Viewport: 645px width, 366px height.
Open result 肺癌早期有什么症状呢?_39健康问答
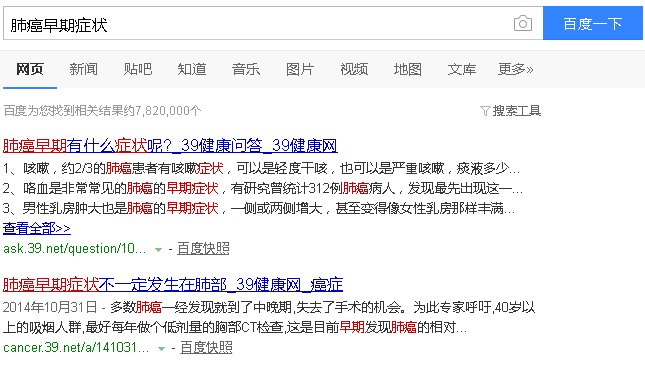pos(170,146)
